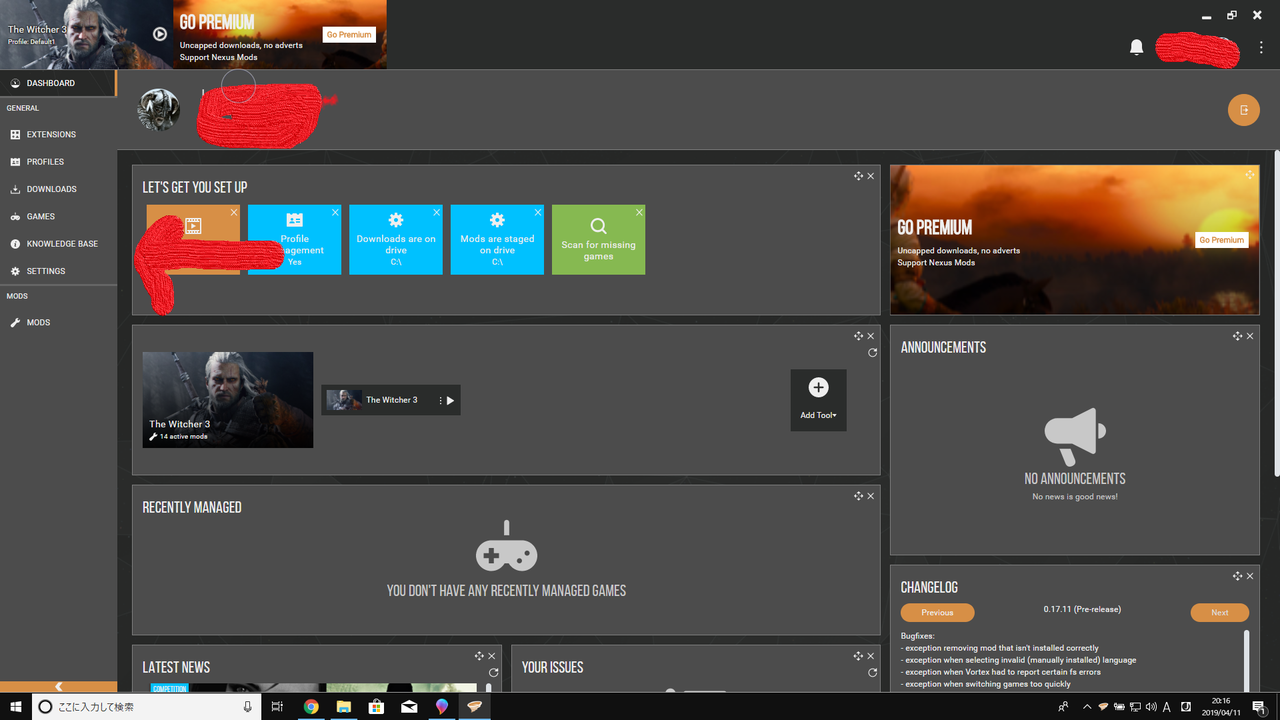Click the Mods are staged on drive tile

click(x=497, y=240)
